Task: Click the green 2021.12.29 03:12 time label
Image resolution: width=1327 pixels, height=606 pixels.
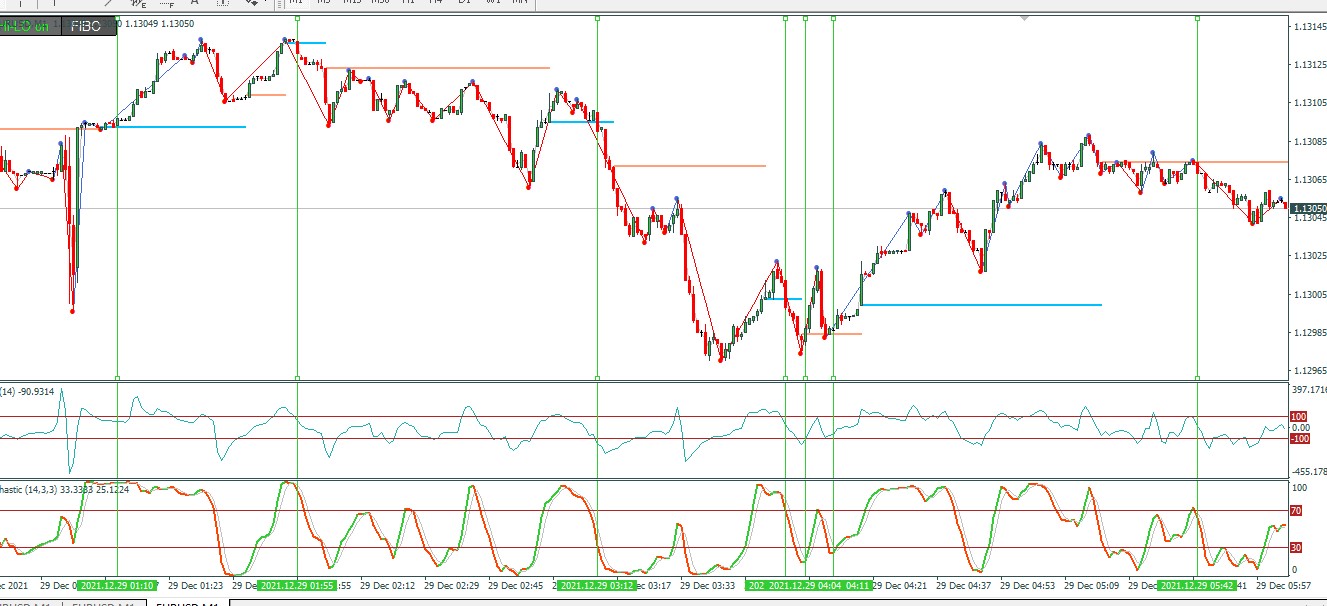Action: coord(597,585)
